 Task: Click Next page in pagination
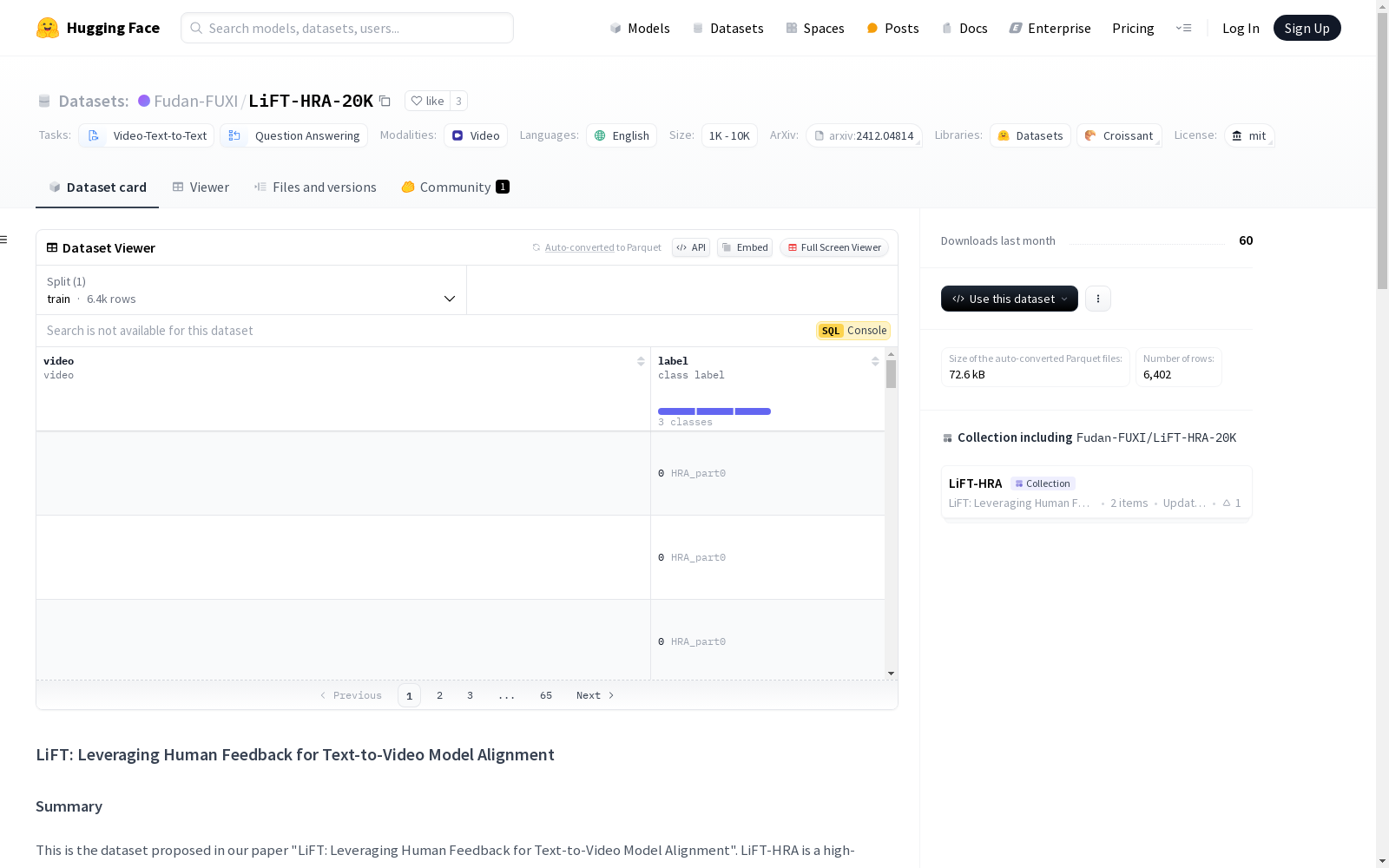point(596,695)
